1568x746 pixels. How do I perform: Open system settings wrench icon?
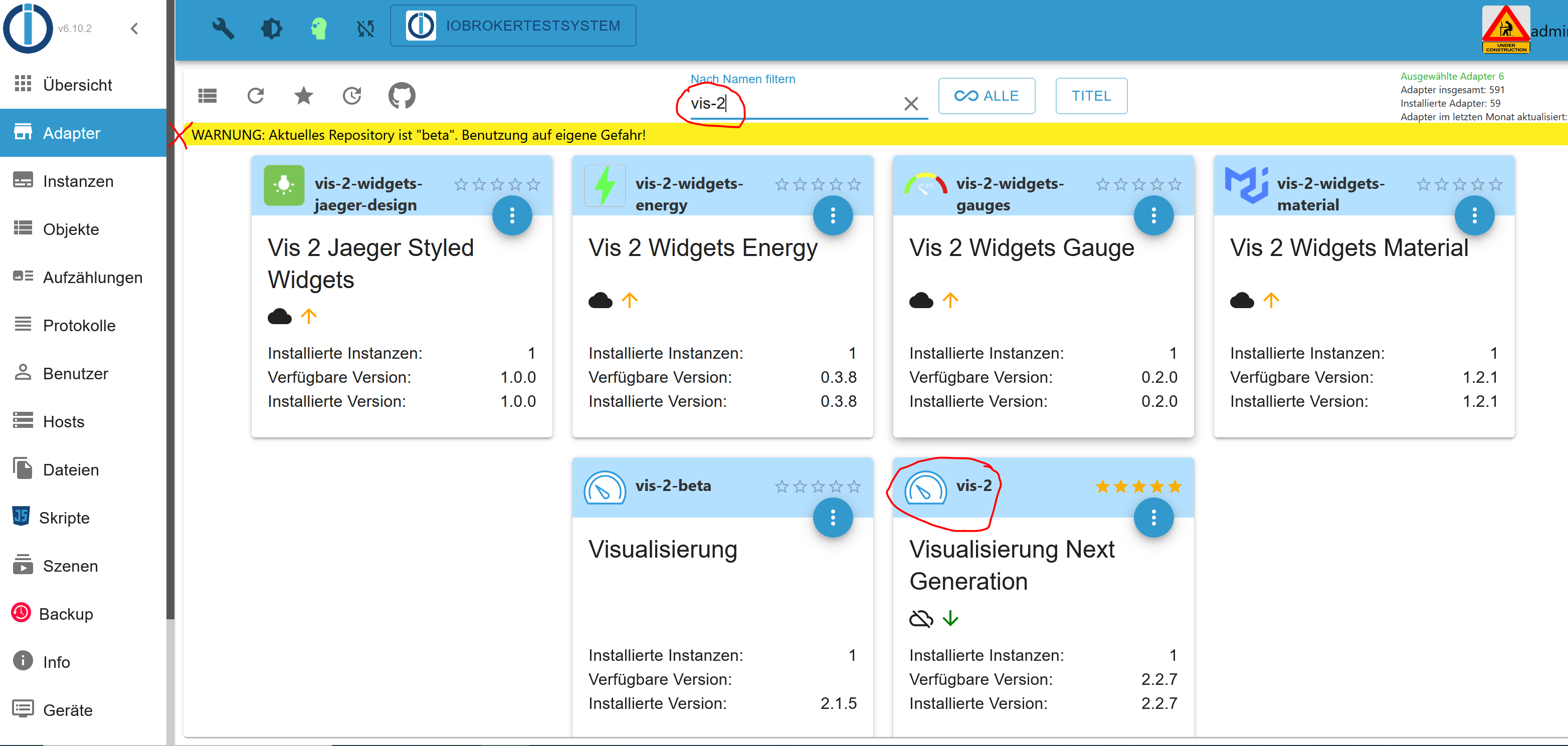[x=223, y=28]
